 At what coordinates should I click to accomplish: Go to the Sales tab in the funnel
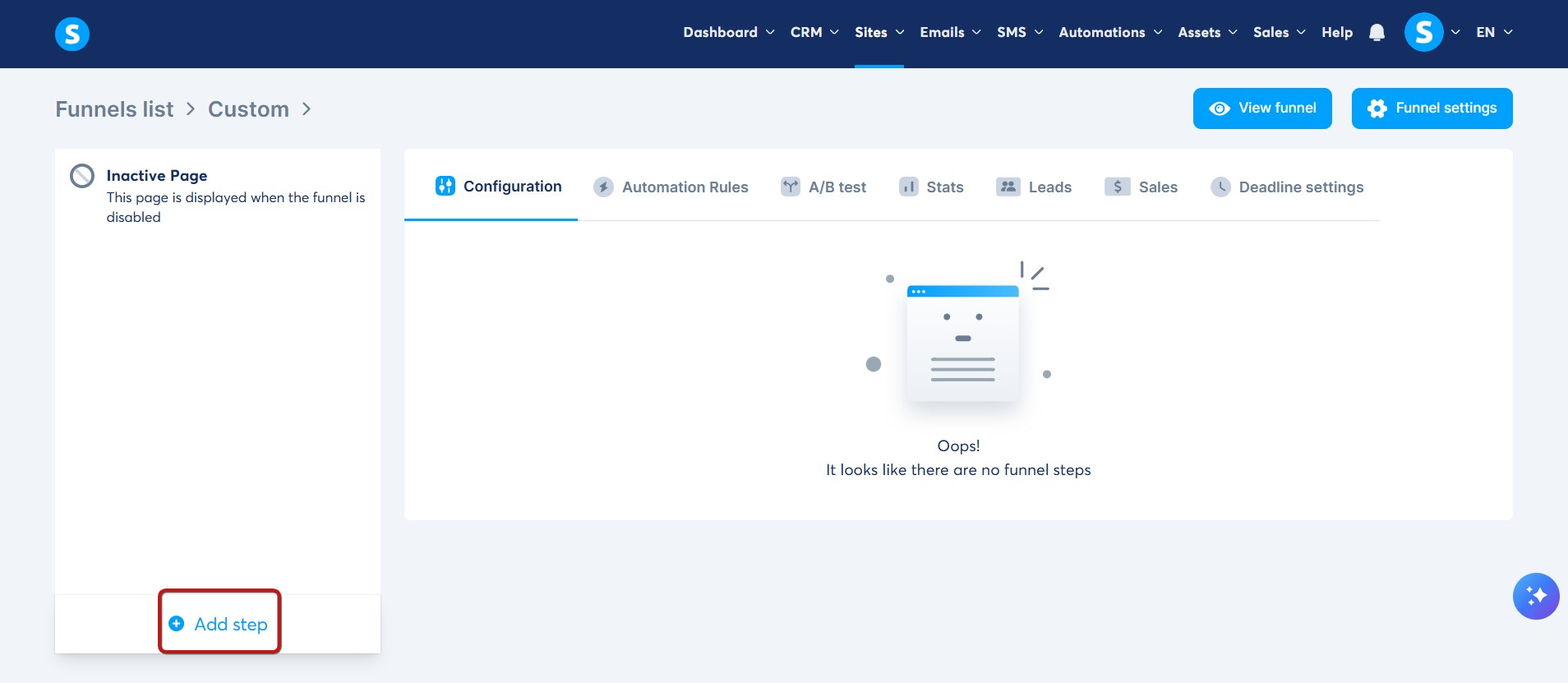click(1141, 187)
